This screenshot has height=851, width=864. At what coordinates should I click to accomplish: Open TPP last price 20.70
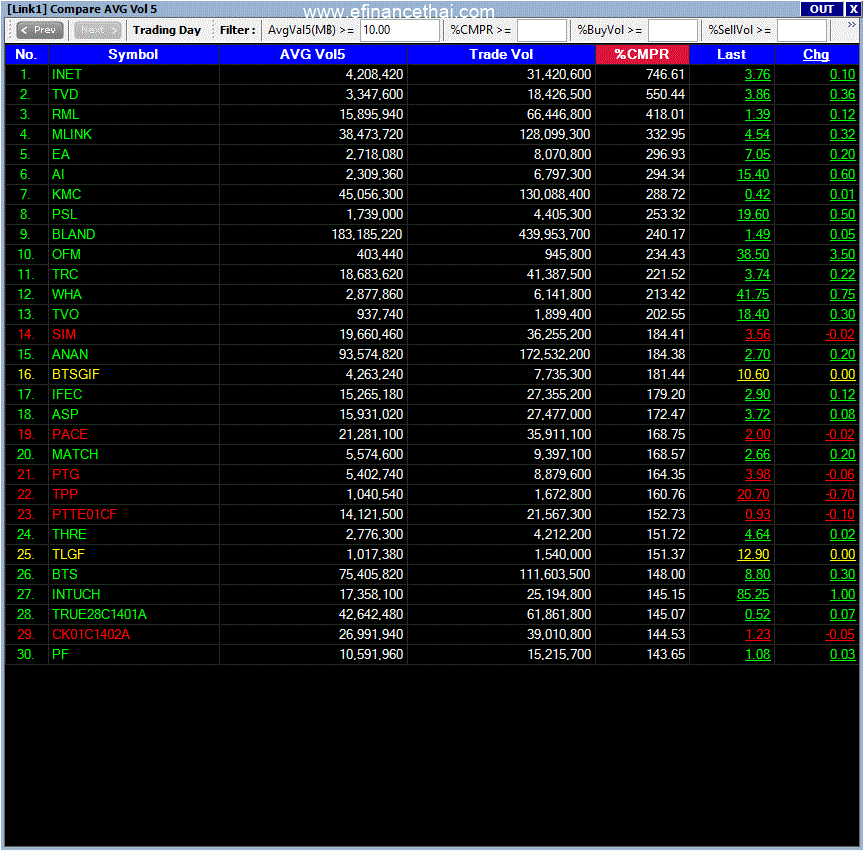753,494
